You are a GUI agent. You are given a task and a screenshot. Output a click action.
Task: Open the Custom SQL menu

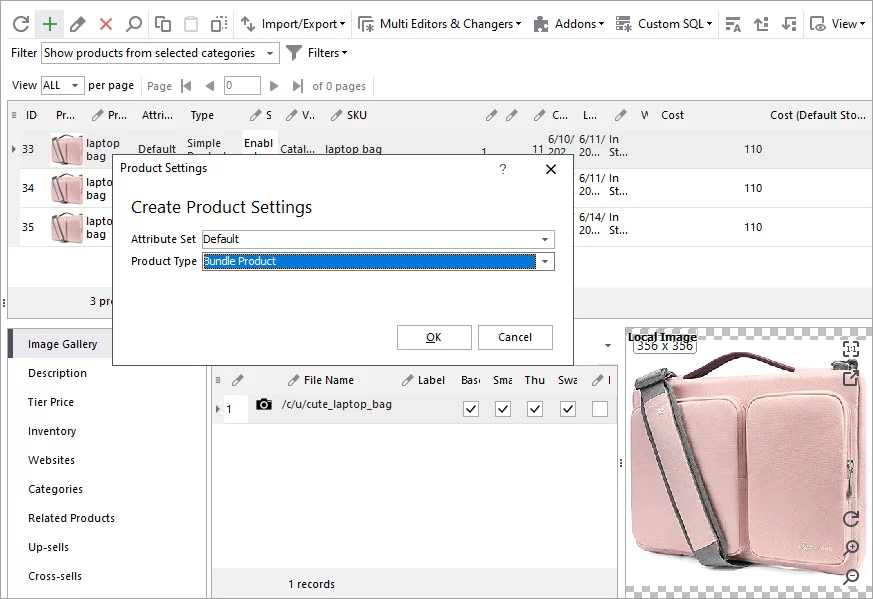click(x=664, y=24)
